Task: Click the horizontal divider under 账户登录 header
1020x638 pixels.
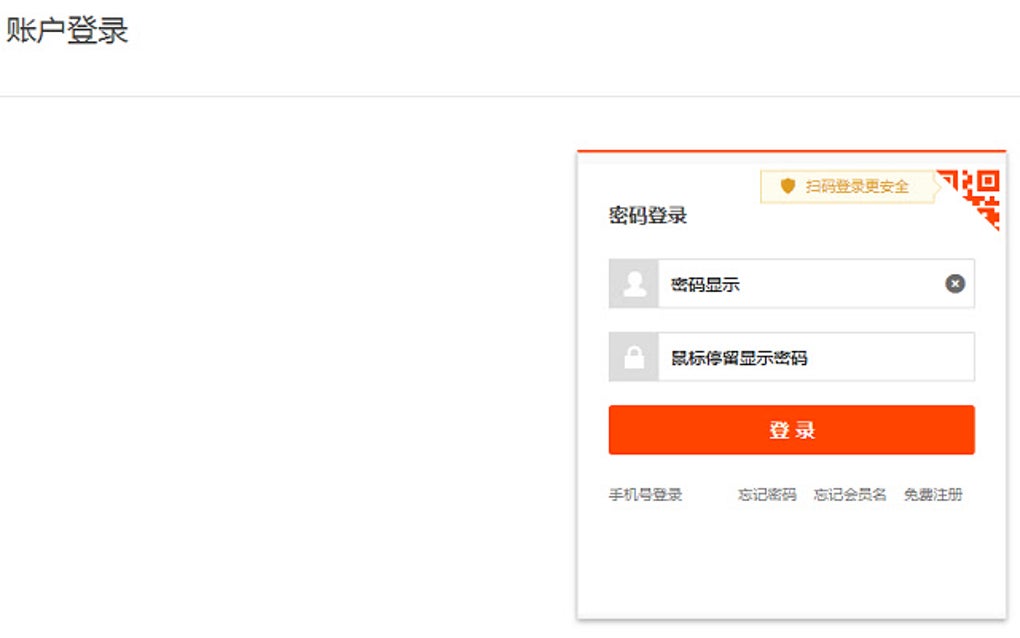Action: pos(400,96)
